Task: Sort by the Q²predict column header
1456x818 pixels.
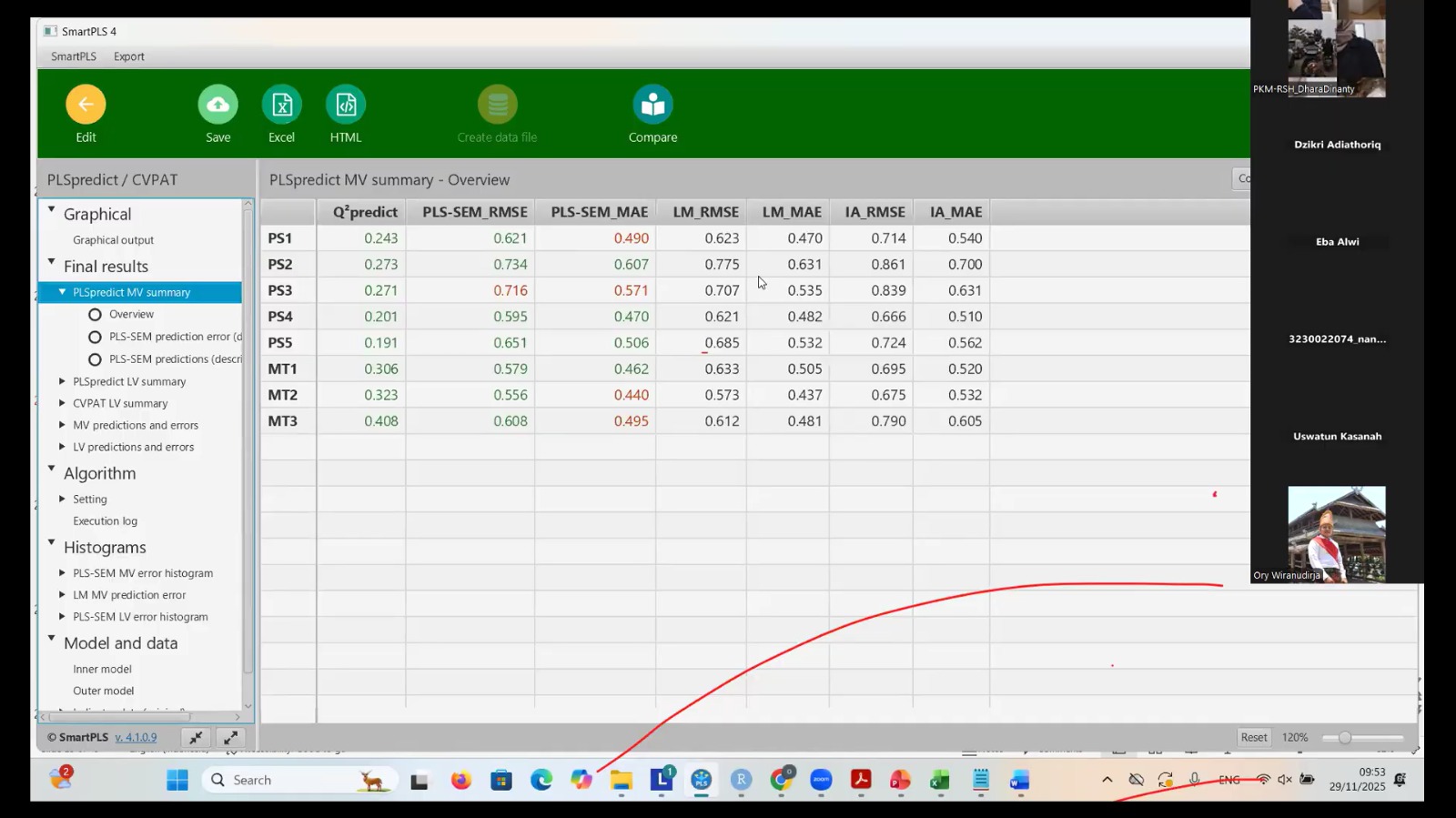Action: click(365, 212)
